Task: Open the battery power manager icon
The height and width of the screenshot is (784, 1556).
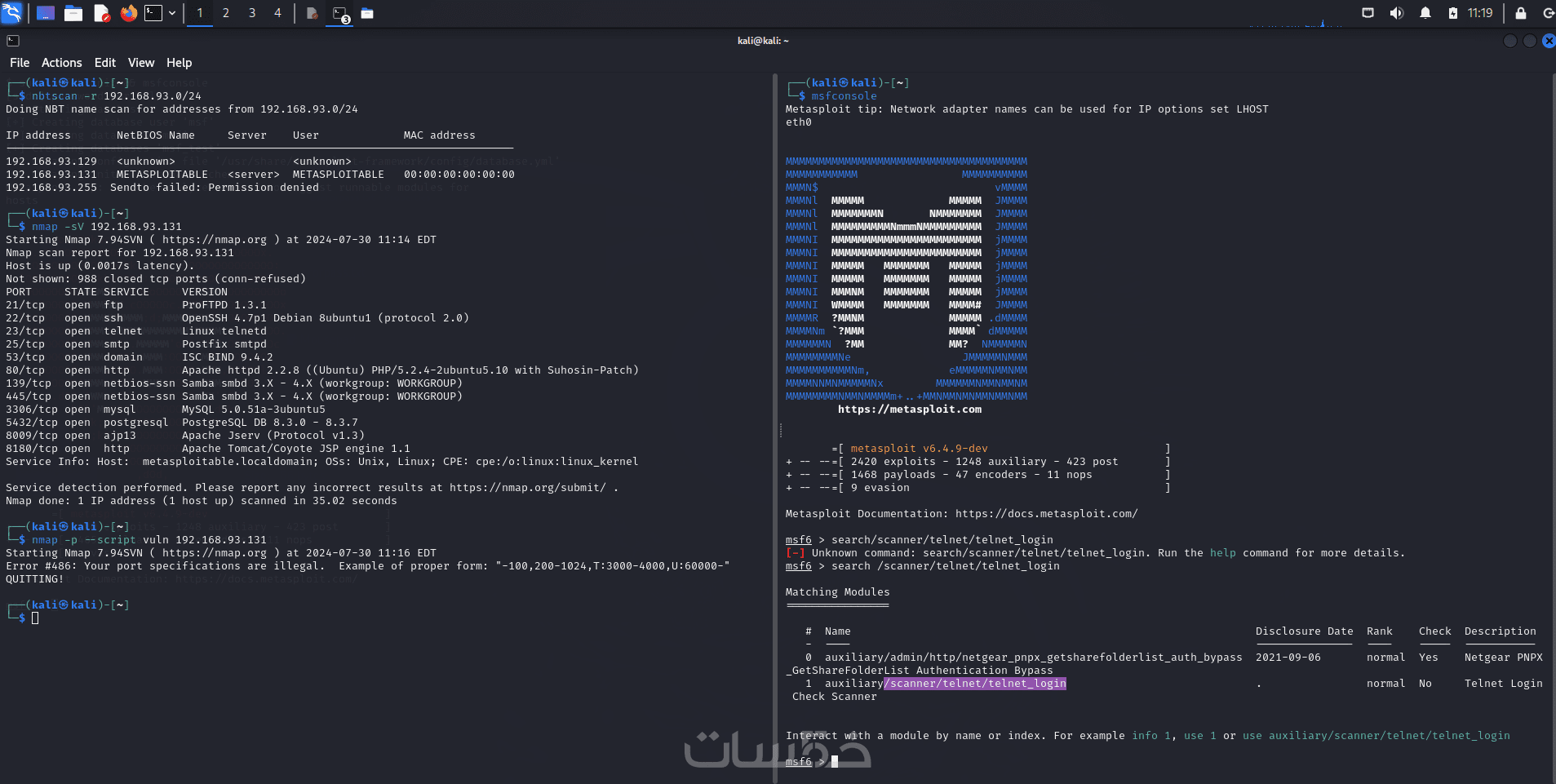Action: [1453, 13]
